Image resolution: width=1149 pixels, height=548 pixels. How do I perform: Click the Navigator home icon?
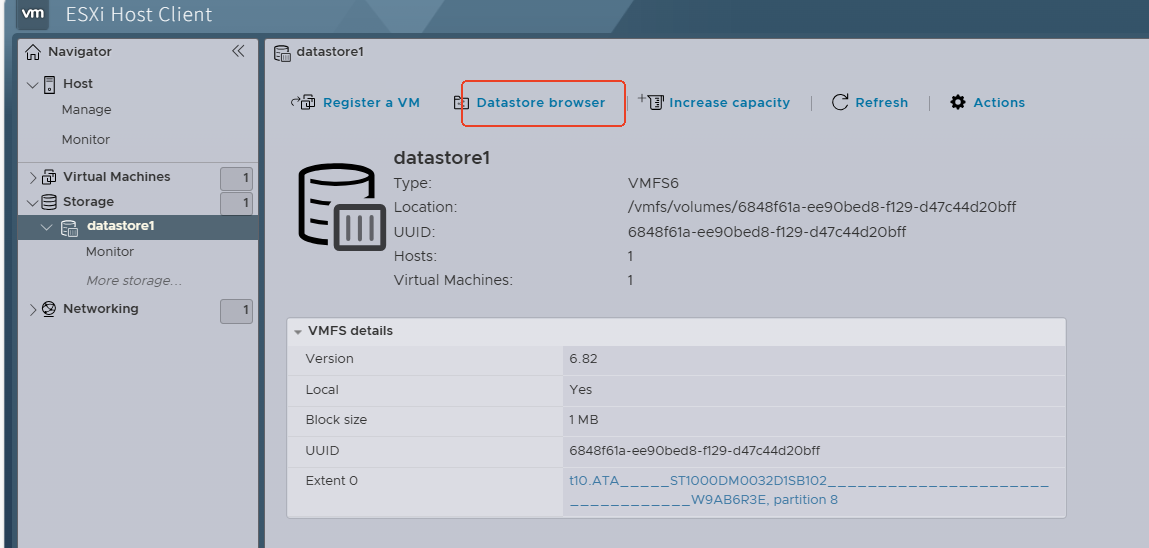pos(33,52)
